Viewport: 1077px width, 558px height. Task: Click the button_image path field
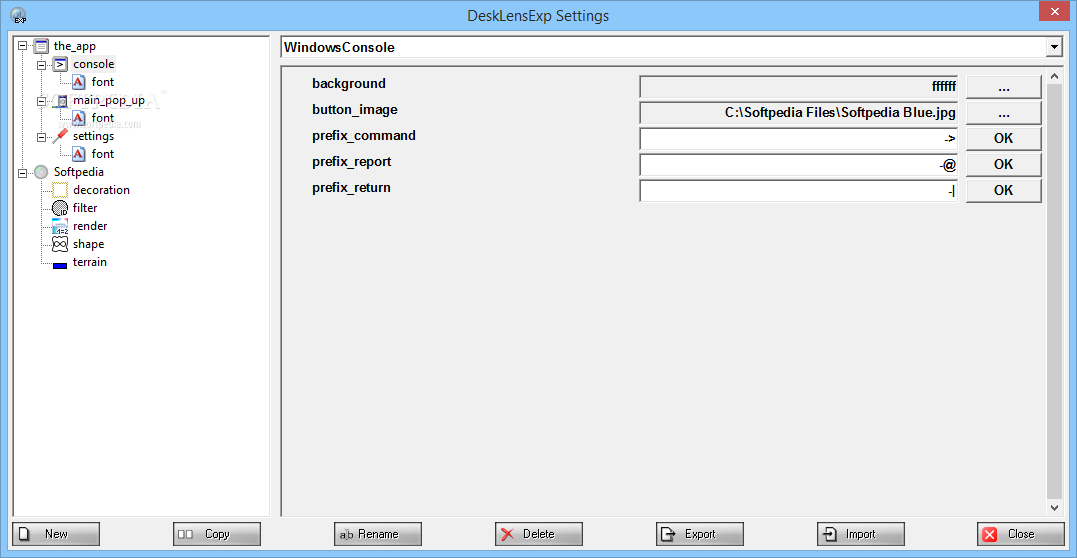tap(799, 113)
